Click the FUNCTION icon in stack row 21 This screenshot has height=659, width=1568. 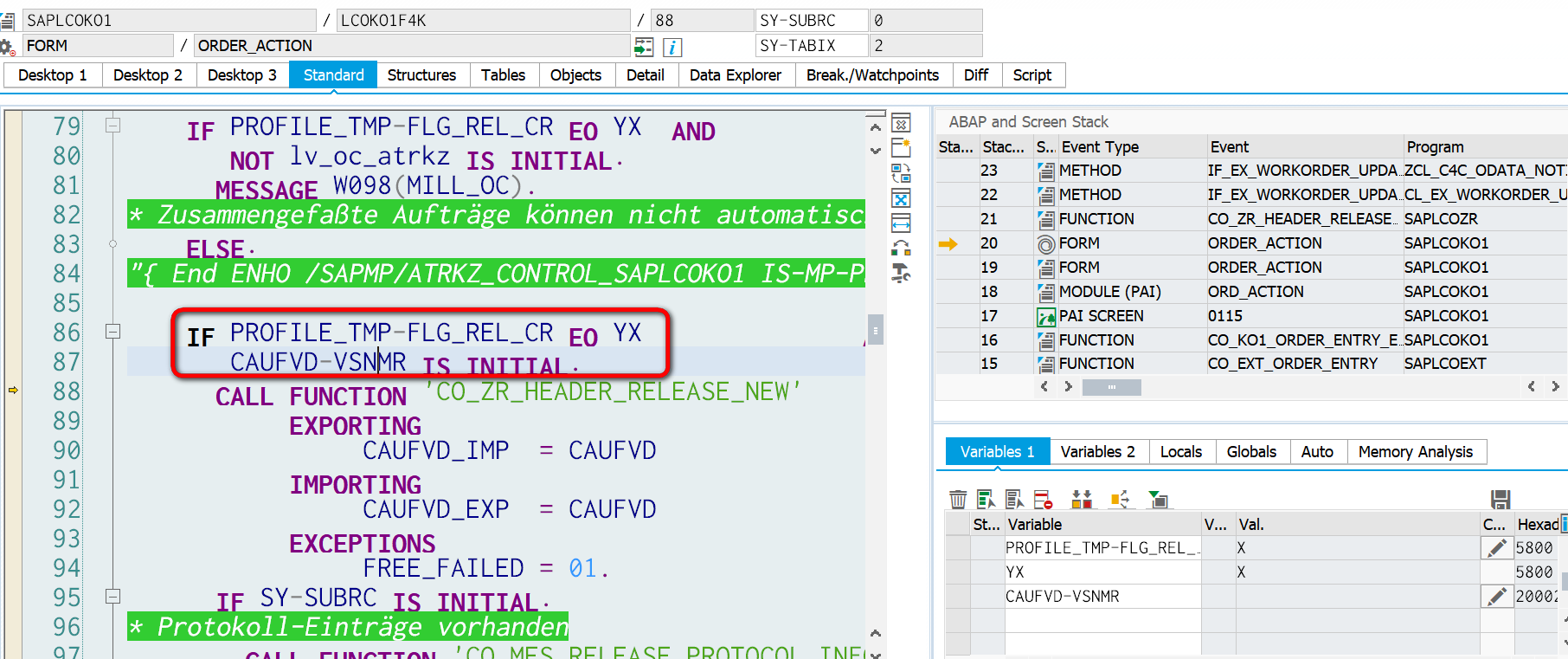pyautogui.click(x=1045, y=220)
